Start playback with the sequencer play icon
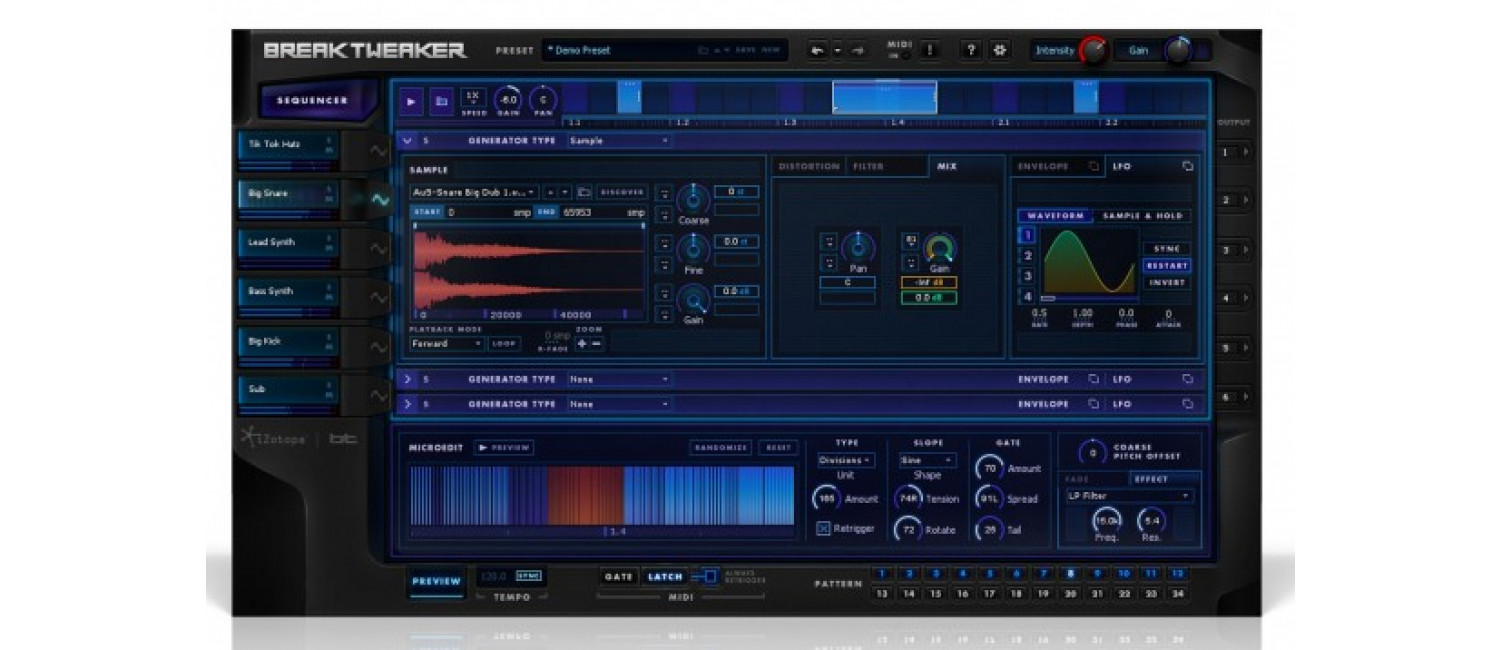The image size is (1500, 650). click(411, 101)
